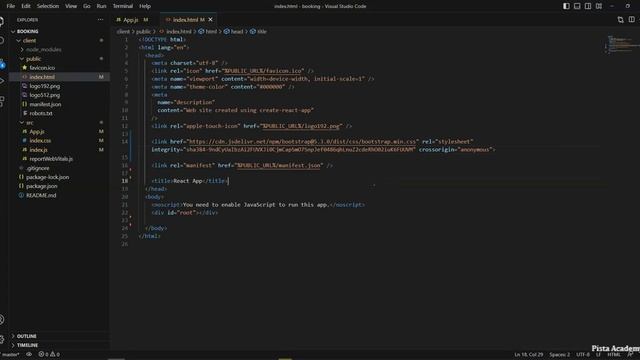Screen dimensions: 640x360
Task: Click the Ln 18, Col 29 status entry
Action: pyautogui.click(x=529, y=354)
